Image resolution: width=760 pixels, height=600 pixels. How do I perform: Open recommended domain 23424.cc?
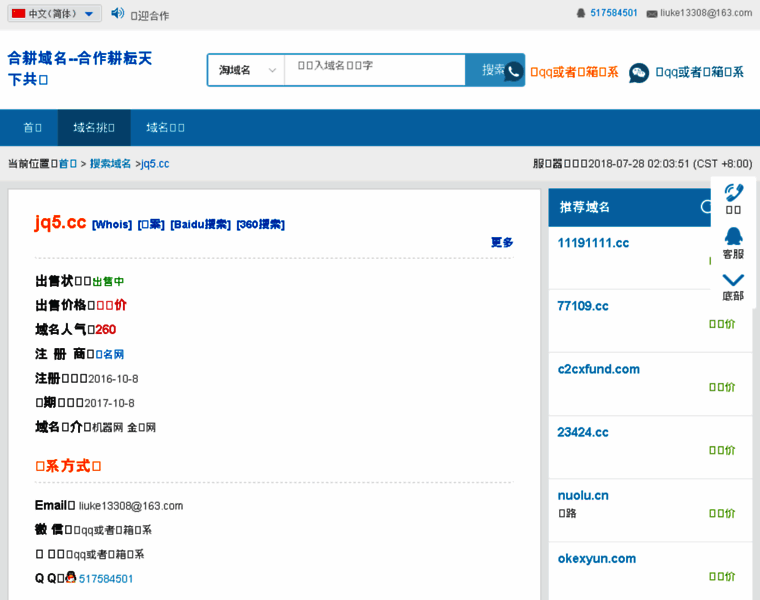[583, 432]
